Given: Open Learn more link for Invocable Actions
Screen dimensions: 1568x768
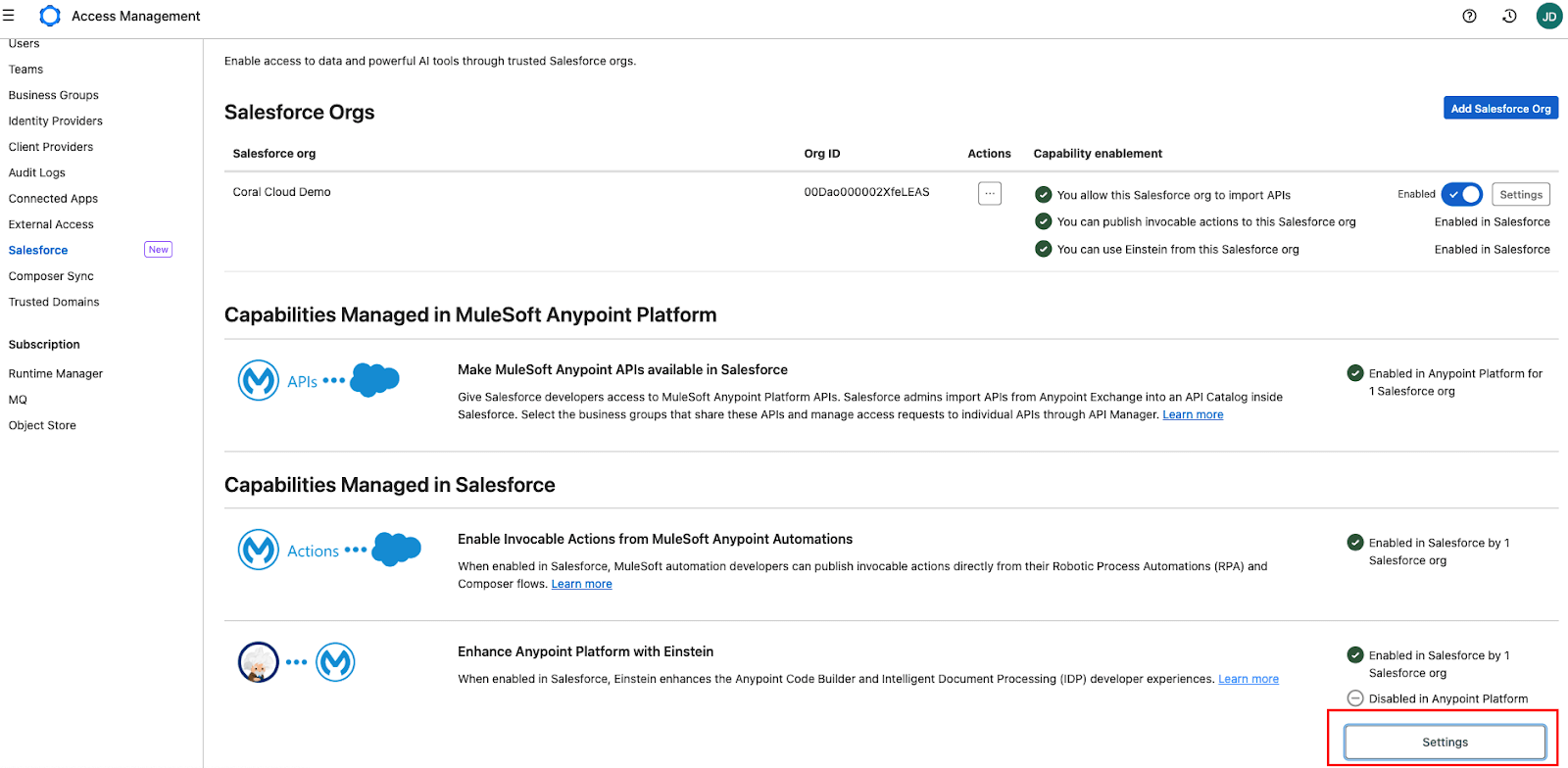Looking at the screenshot, I should point(581,584).
